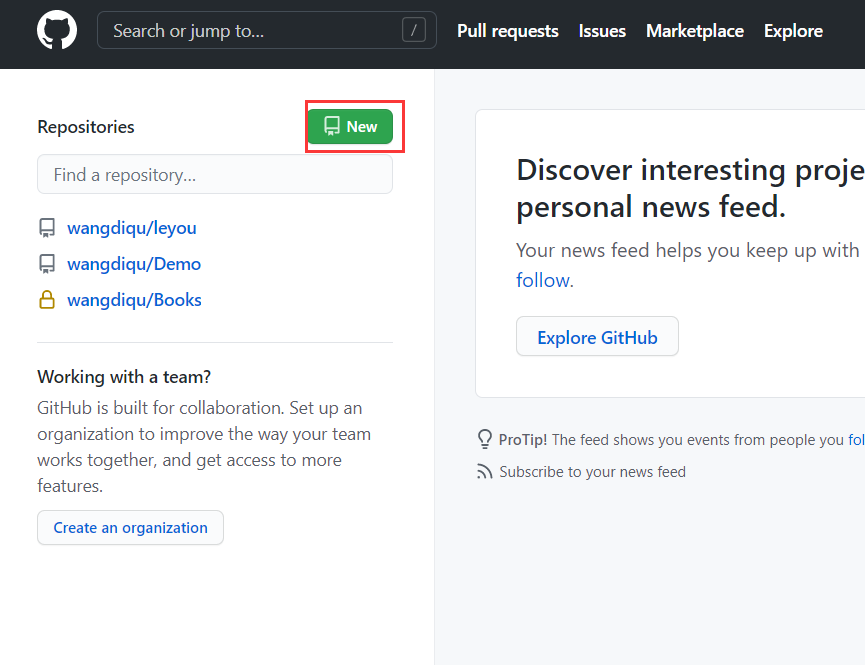Click the slash shortcut icon in search

point(414,31)
